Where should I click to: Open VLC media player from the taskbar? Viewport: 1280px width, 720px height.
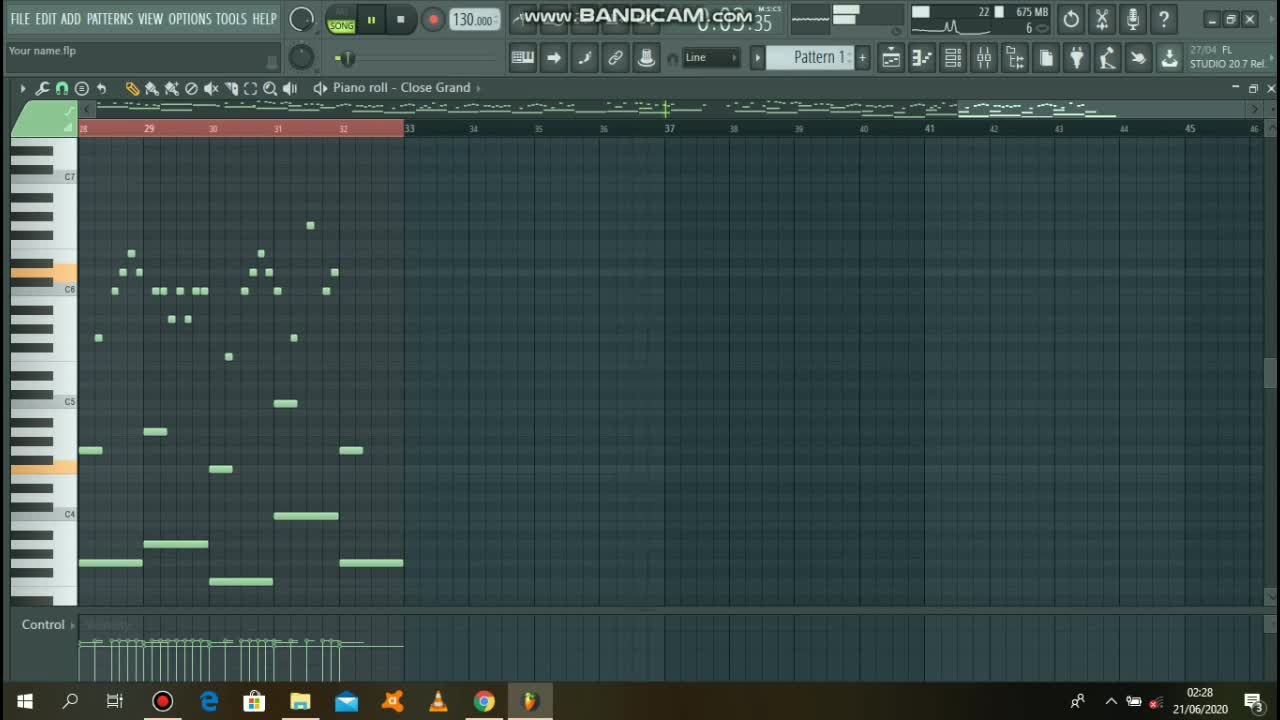coord(438,701)
